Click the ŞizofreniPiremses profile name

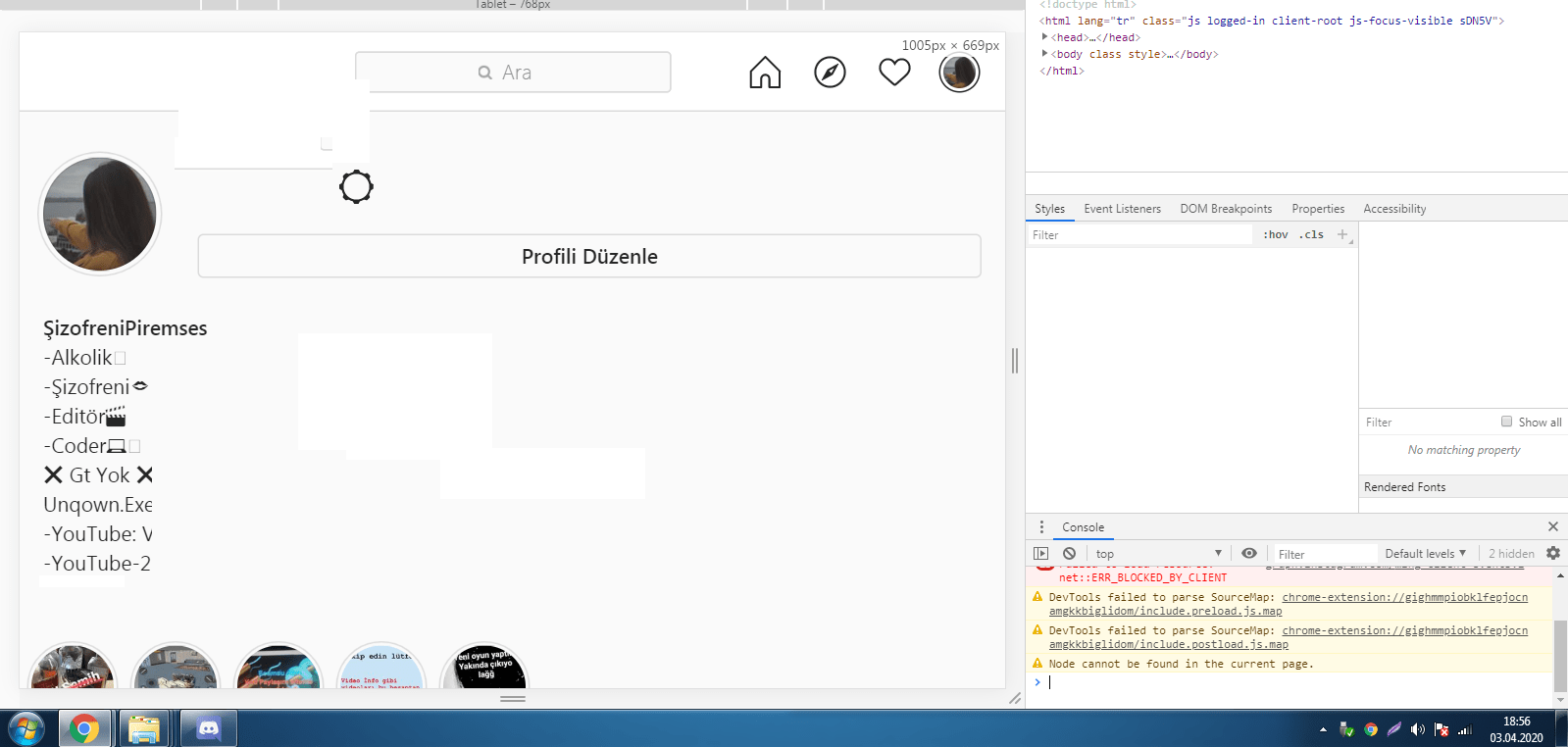(126, 328)
